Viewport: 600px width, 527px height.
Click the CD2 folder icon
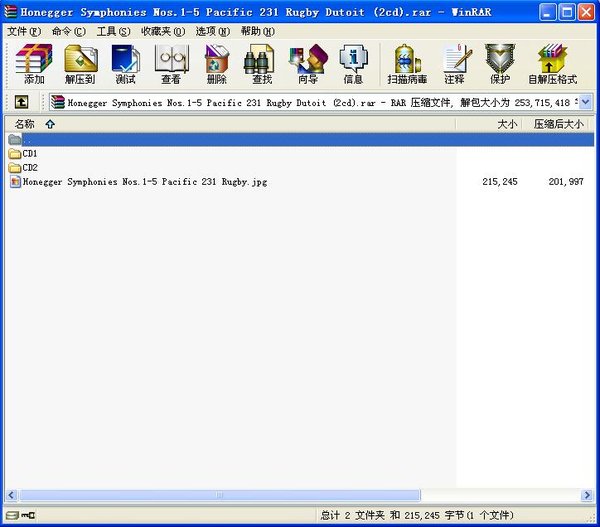pyautogui.click(x=15, y=168)
